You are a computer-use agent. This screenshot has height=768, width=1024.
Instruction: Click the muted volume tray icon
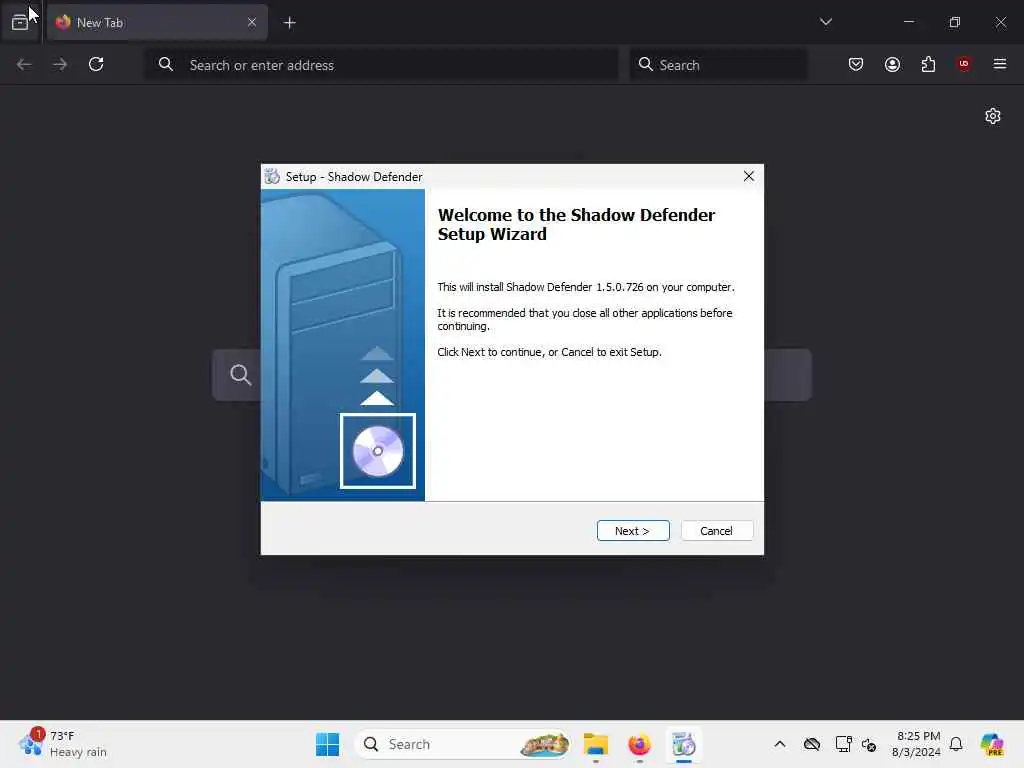(869, 744)
